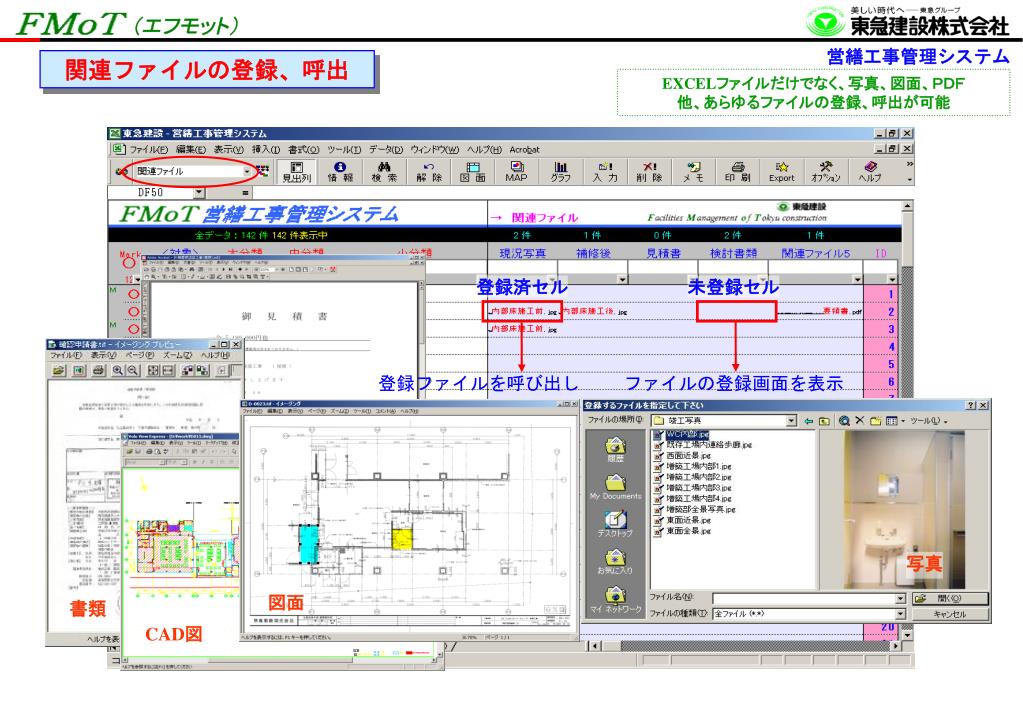Launch the 検索 search binoculars tool
The height and width of the screenshot is (708, 1023).
[384, 172]
